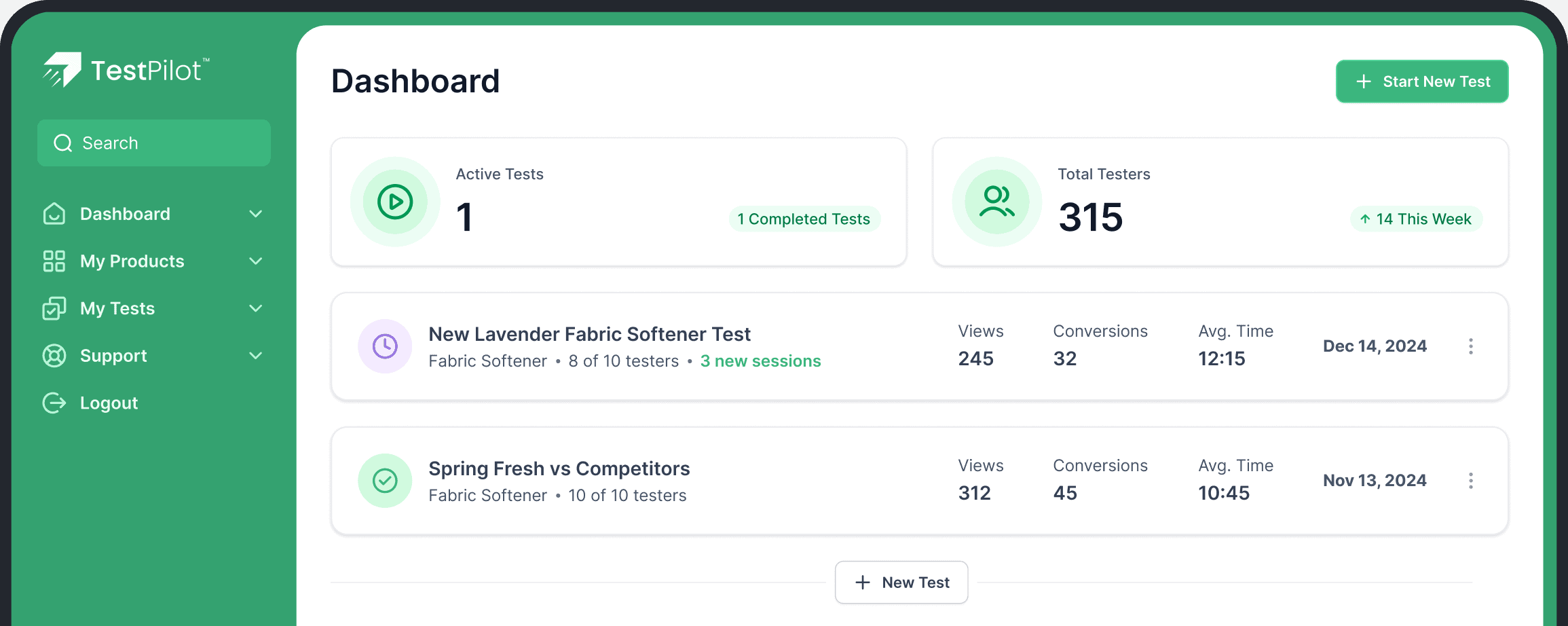This screenshot has height=626, width=1568.
Task: Select the Dashboard home icon in sidebar
Action: point(54,213)
